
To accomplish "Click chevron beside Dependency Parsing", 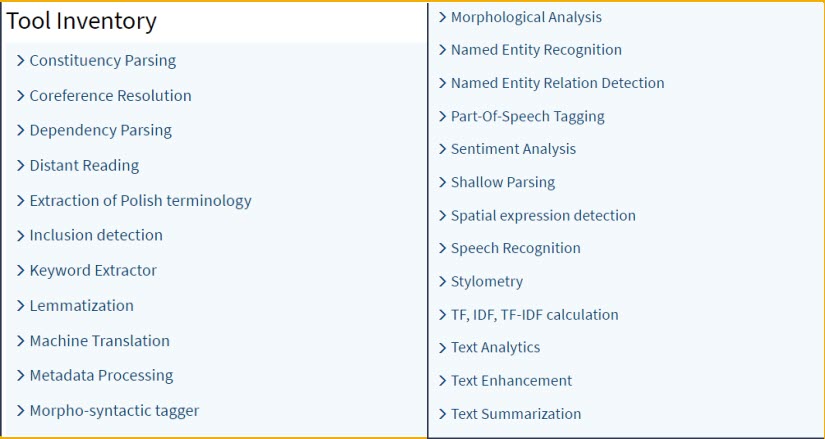I will [x=21, y=131].
